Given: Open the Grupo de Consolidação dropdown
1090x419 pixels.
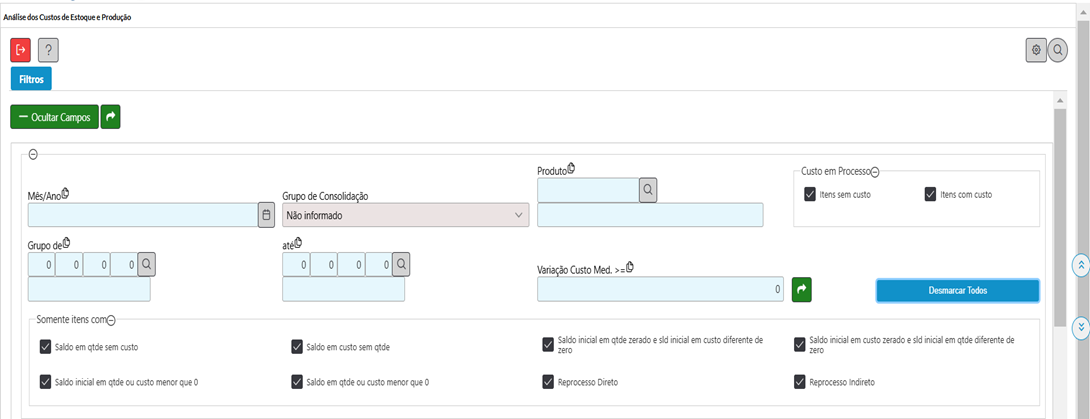Looking at the screenshot, I should click(405, 214).
